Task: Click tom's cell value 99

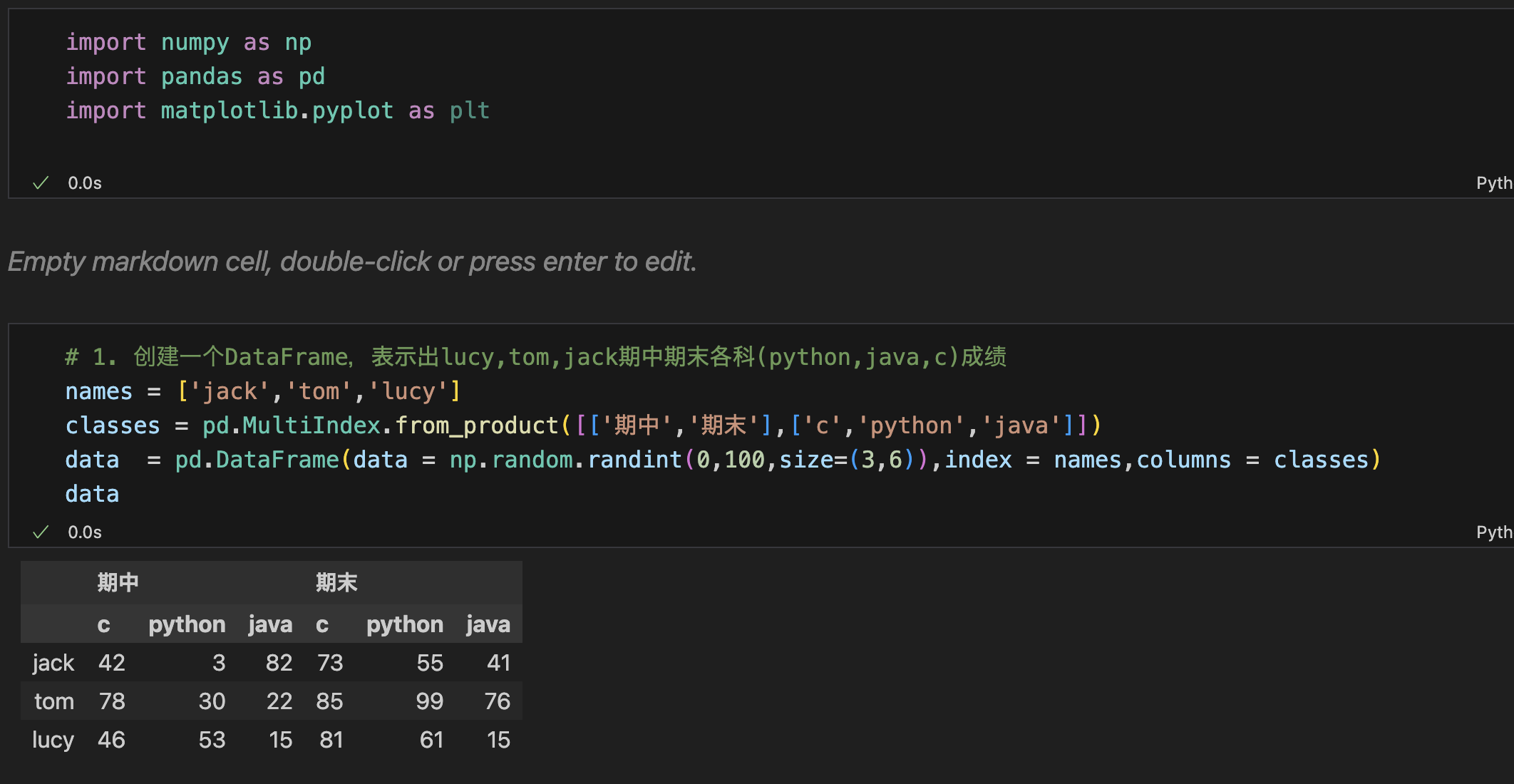Action: 430,701
